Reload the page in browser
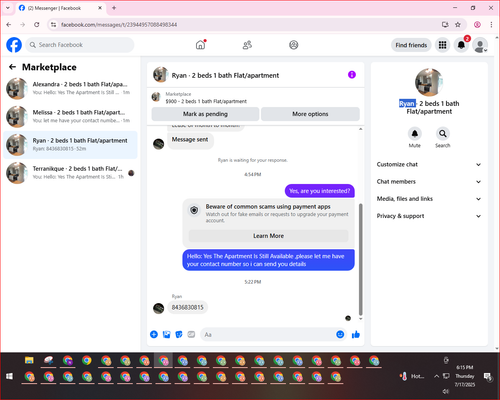Viewport: 500px width, 400px height. pyautogui.click(x=37, y=25)
